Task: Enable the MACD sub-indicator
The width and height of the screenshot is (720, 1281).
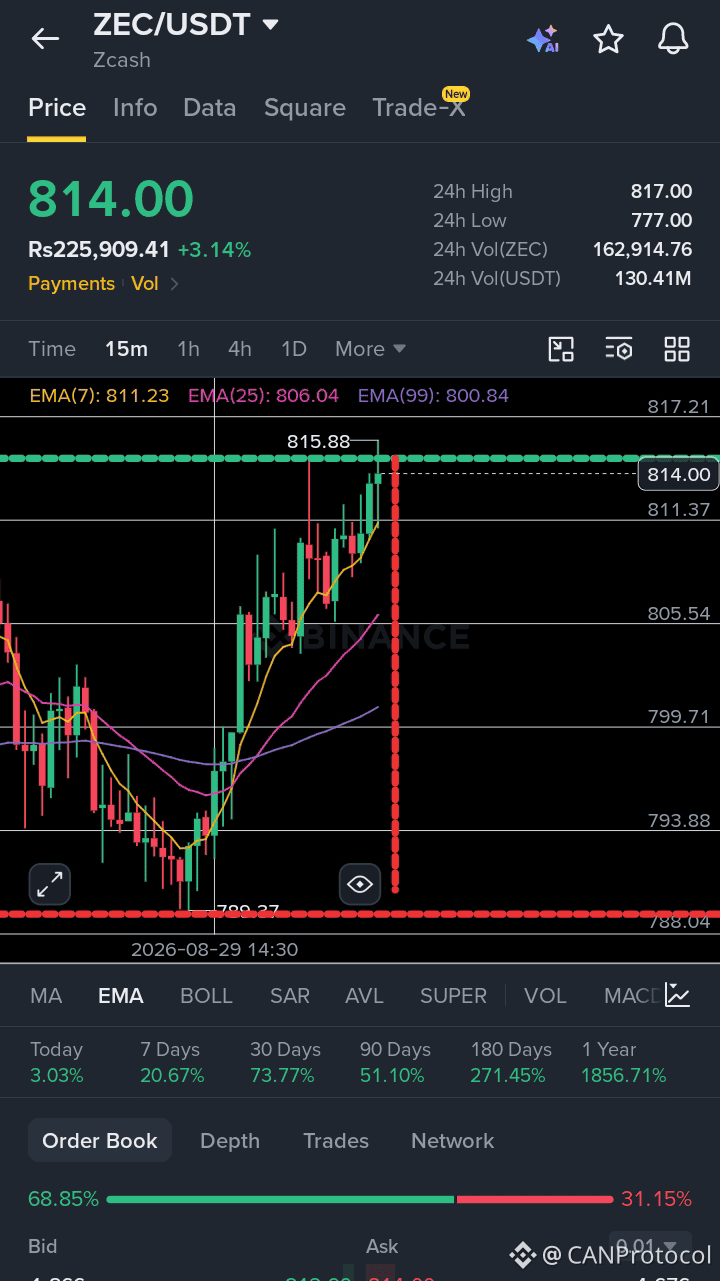Action: pyautogui.click(x=633, y=996)
